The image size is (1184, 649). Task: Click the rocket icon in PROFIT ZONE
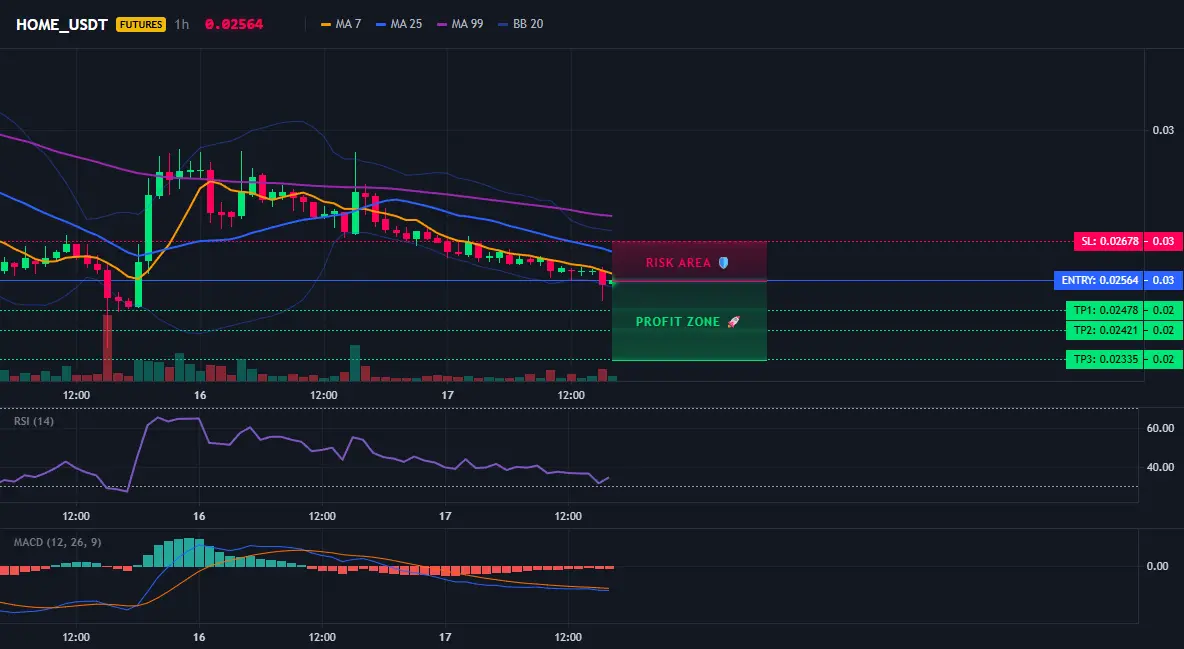pyautogui.click(x=733, y=322)
